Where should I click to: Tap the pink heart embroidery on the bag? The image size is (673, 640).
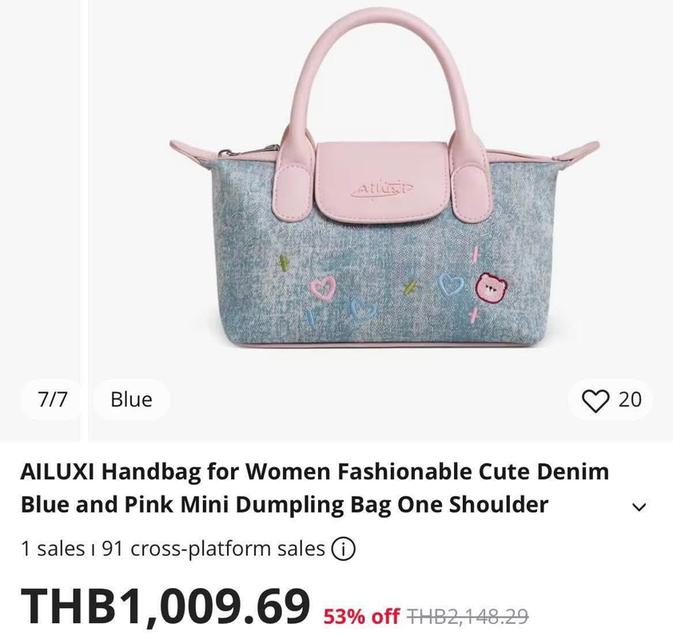click(323, 287)
